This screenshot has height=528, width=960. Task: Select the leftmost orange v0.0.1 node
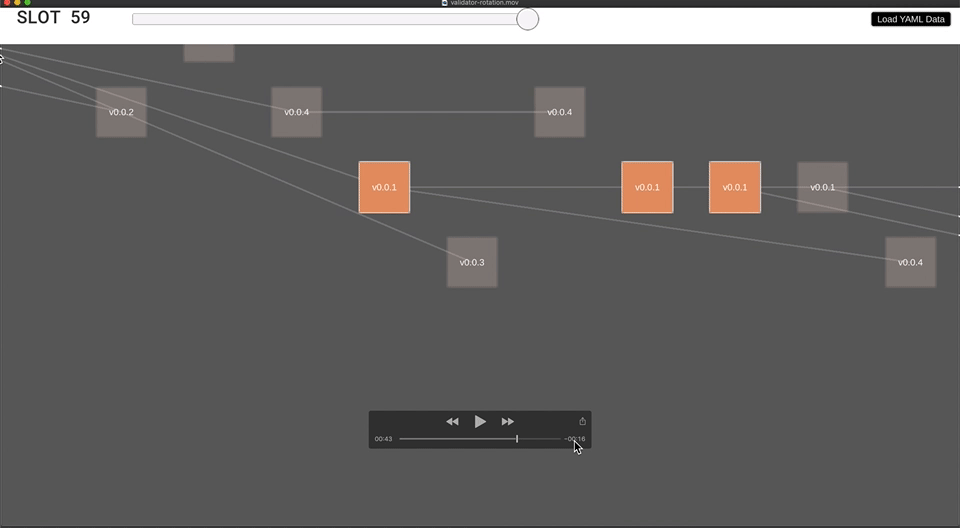[384, 187]
